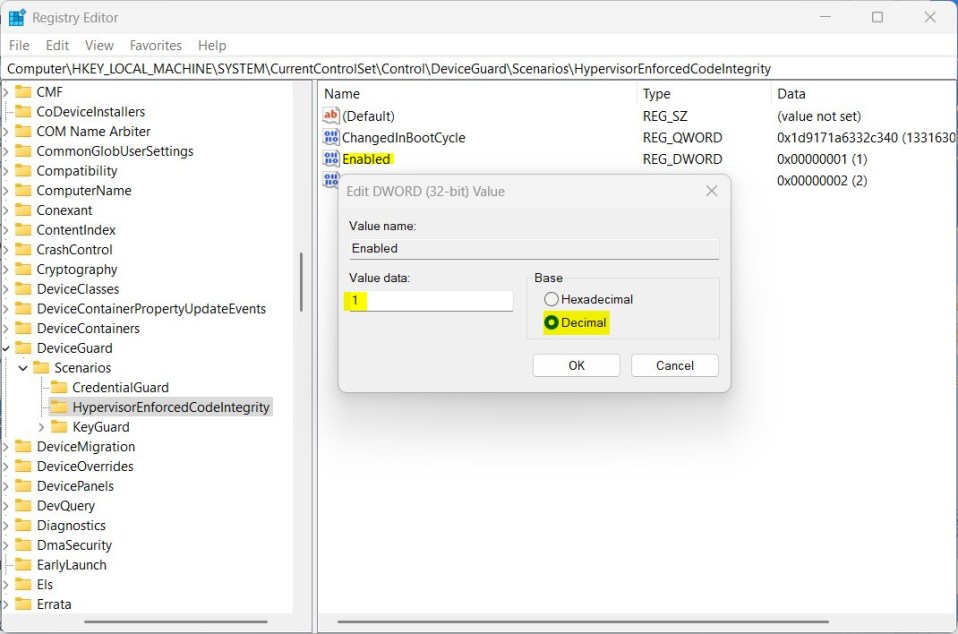This screenshot has width=958, height=634.
Task: Click the Conexant folder icon
Action: click(x=23, y=210)
